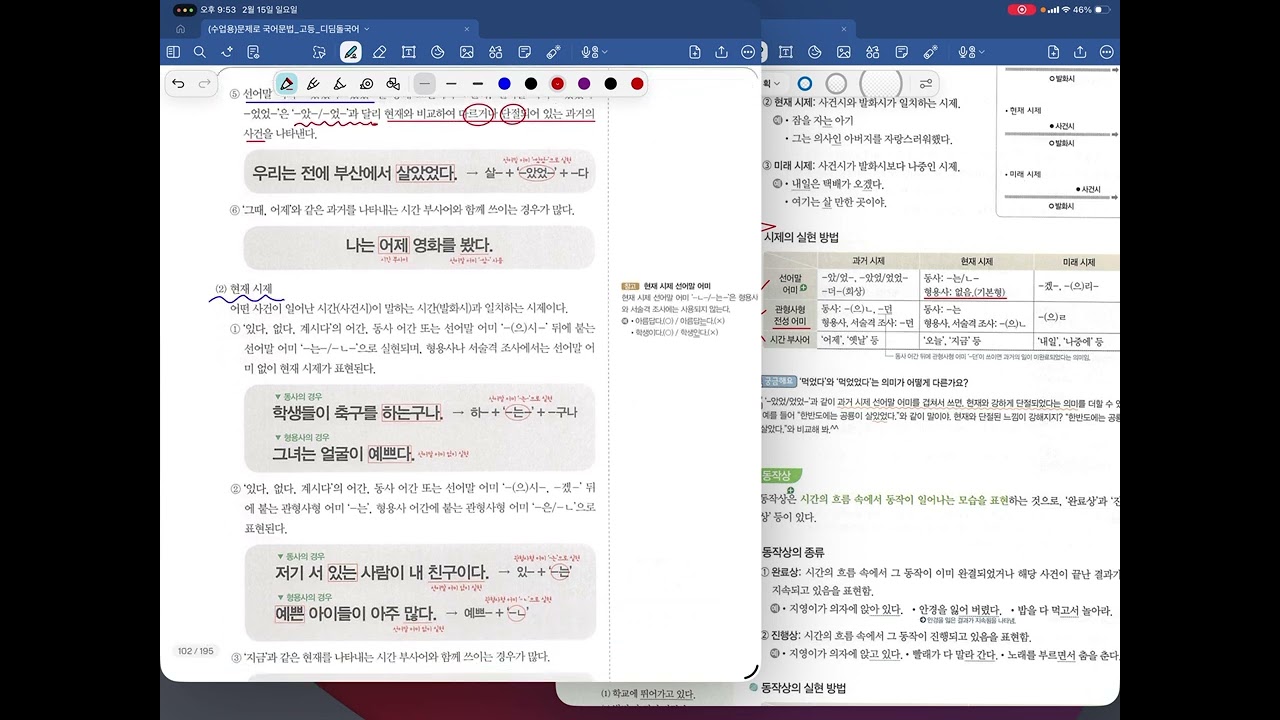Open multitasking three-dot control at screen top
This screenshot has width=1280, height=720.
pyautogui.click(x=184, y=10)
